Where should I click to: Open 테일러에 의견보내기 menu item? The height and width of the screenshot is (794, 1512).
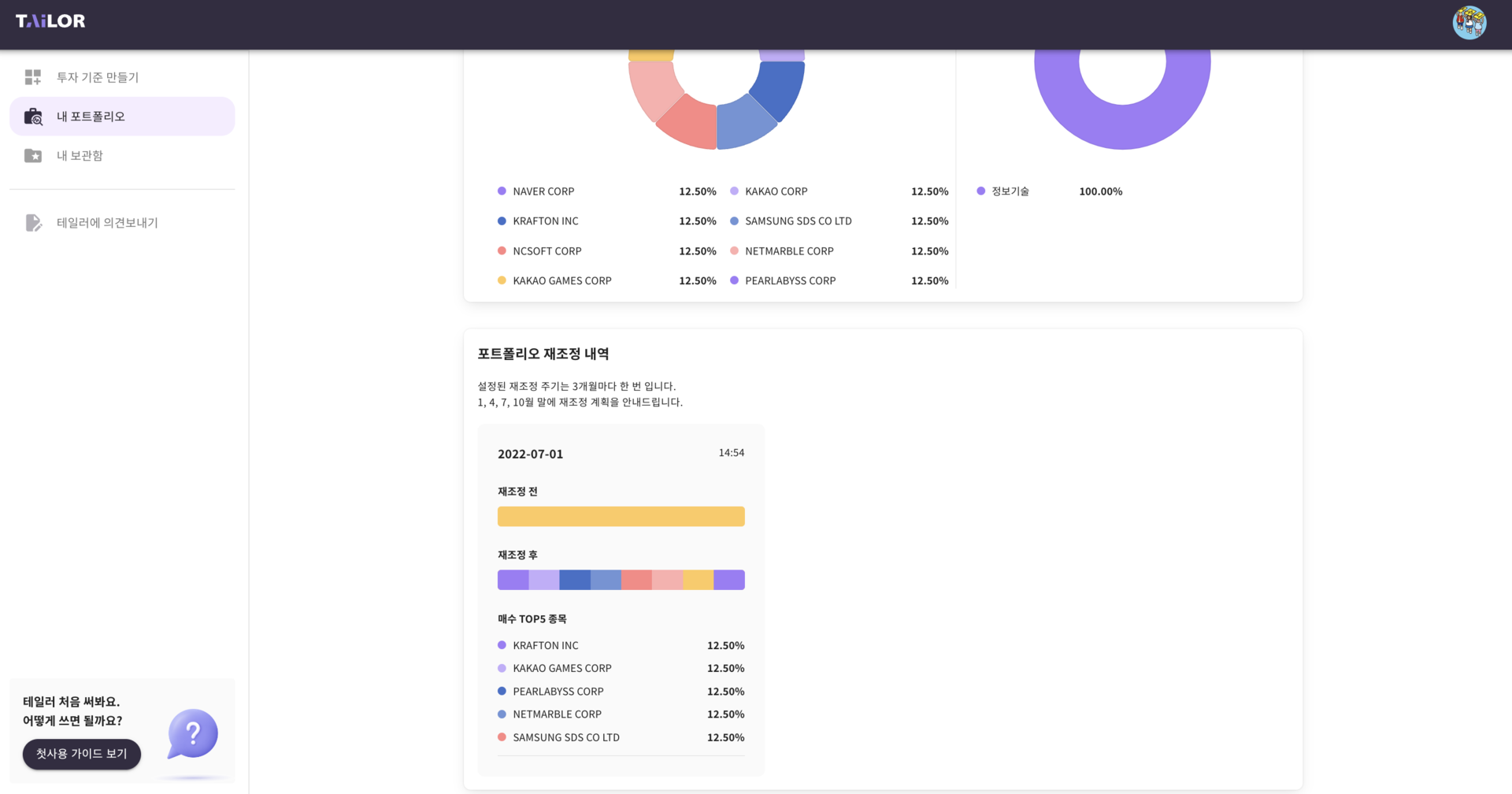(x=122, y=223)
